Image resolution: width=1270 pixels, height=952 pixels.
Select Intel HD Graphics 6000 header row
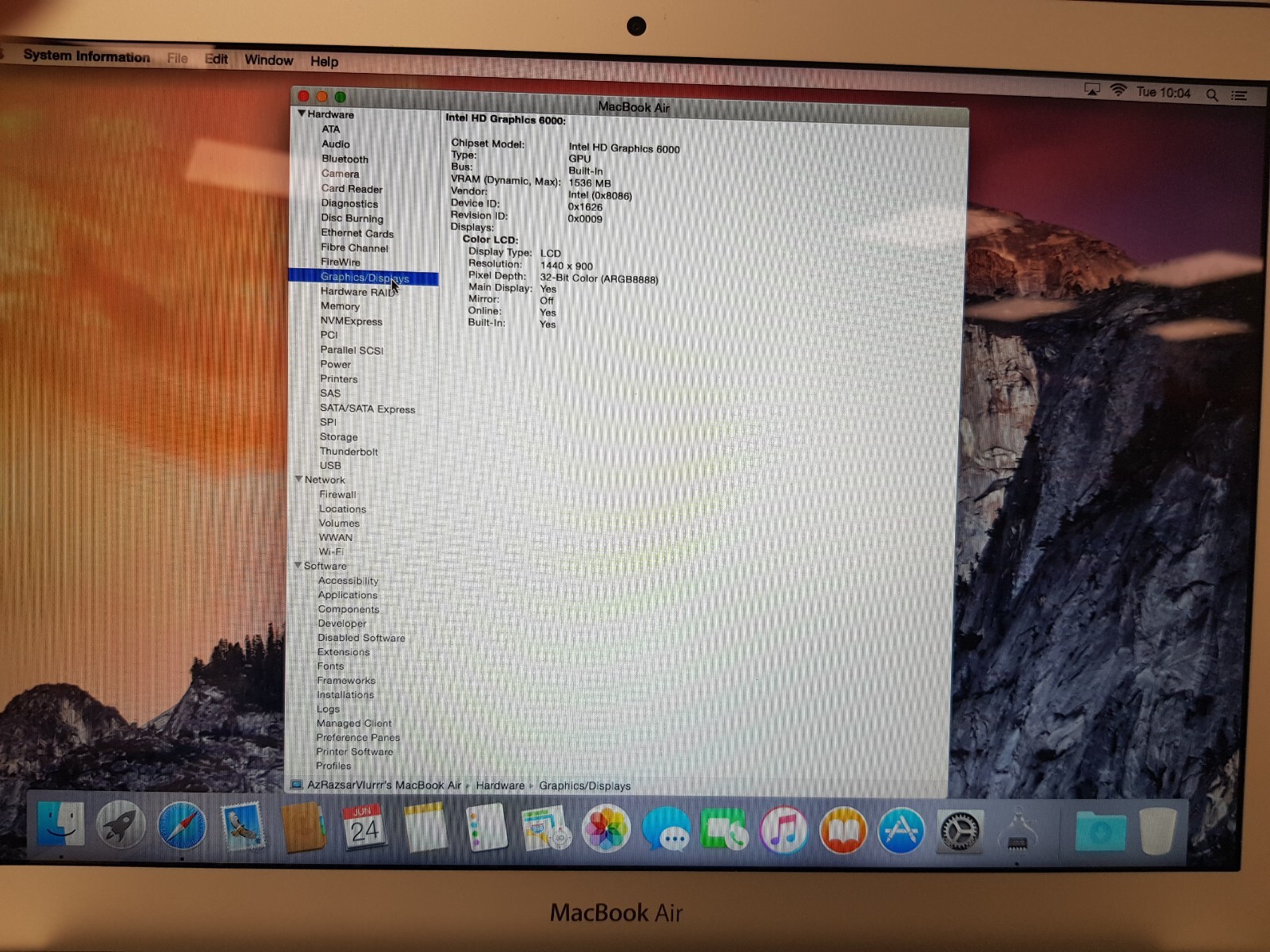506,119
